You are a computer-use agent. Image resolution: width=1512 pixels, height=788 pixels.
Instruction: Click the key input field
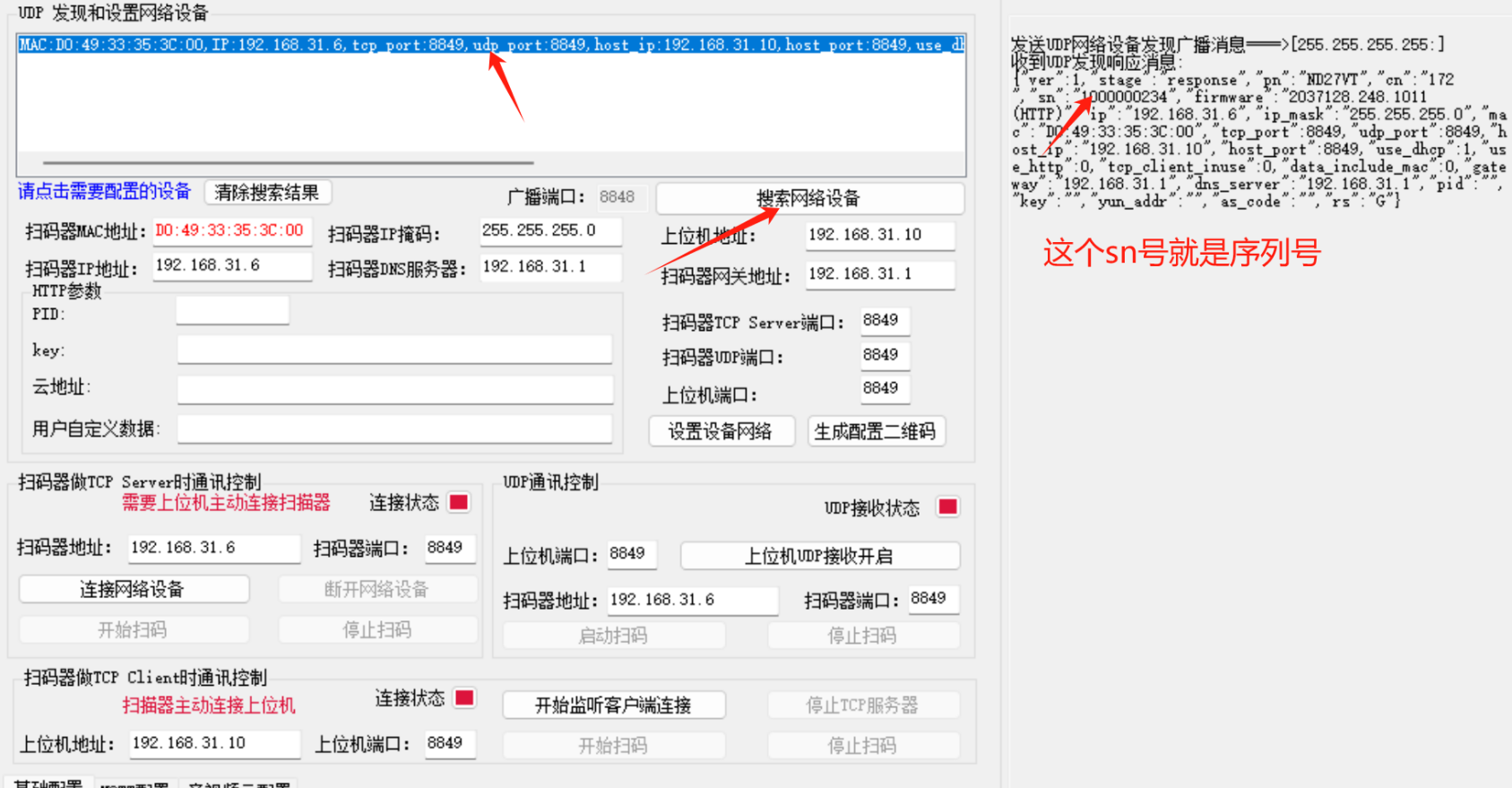(x=394, y=350)
